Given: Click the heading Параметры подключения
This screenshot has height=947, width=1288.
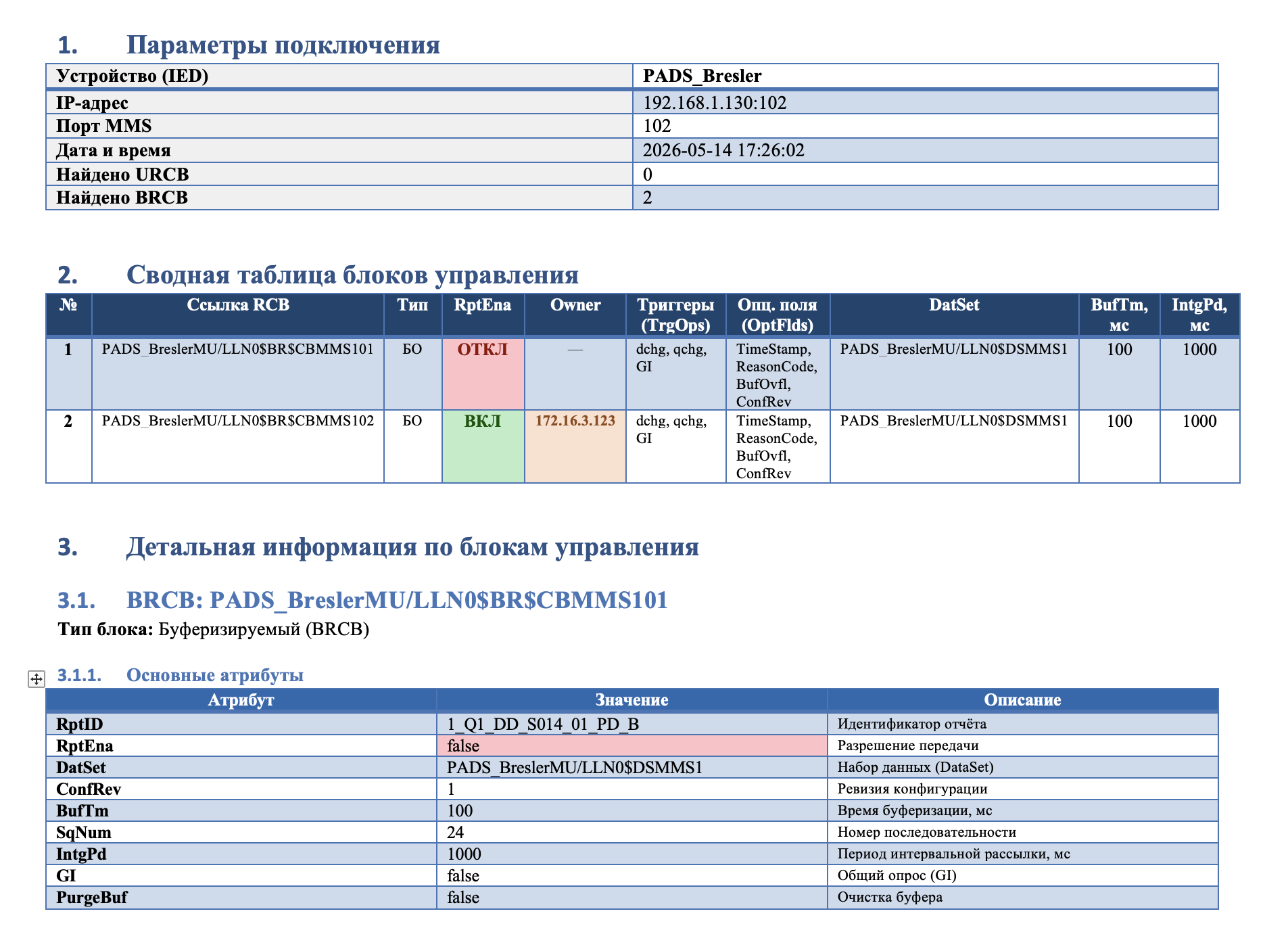Looking at the screenshot, I should [283, 45].
